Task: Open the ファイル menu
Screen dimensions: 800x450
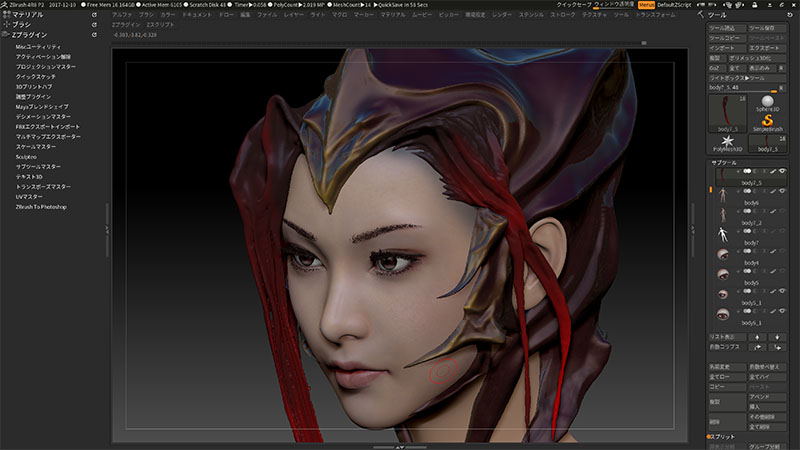Action: 267,15
